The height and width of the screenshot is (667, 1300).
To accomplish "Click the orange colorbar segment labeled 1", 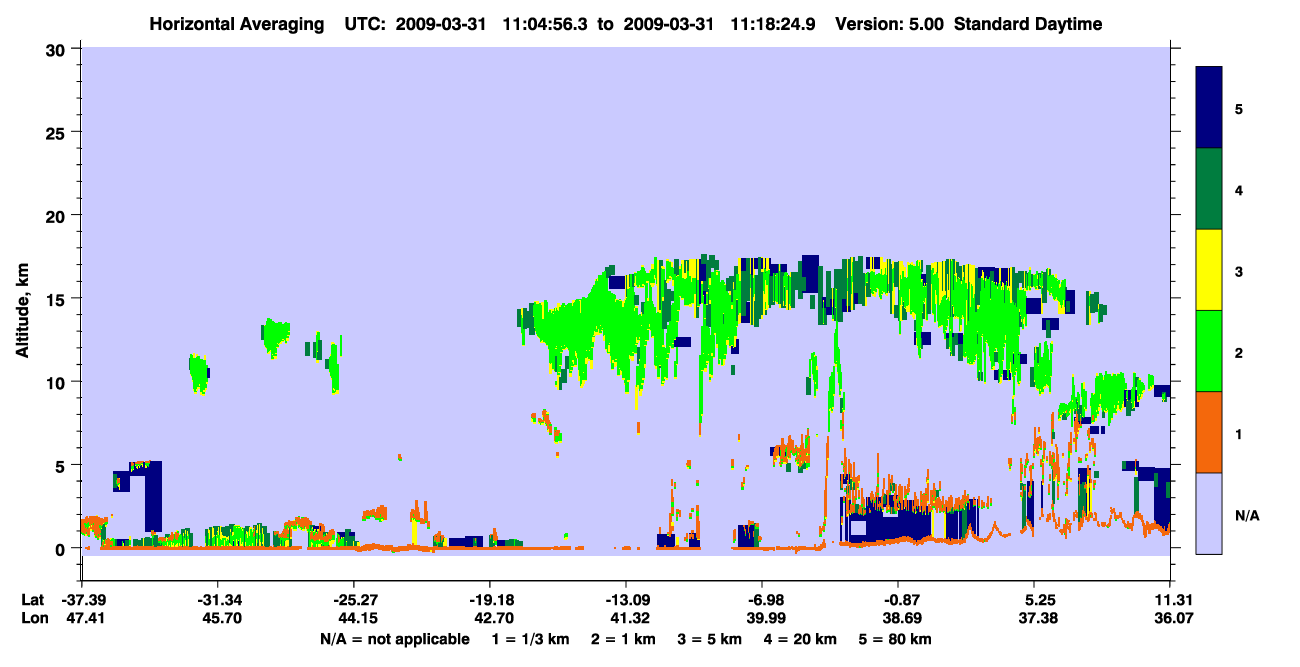I will click(x=1209, y=432).
